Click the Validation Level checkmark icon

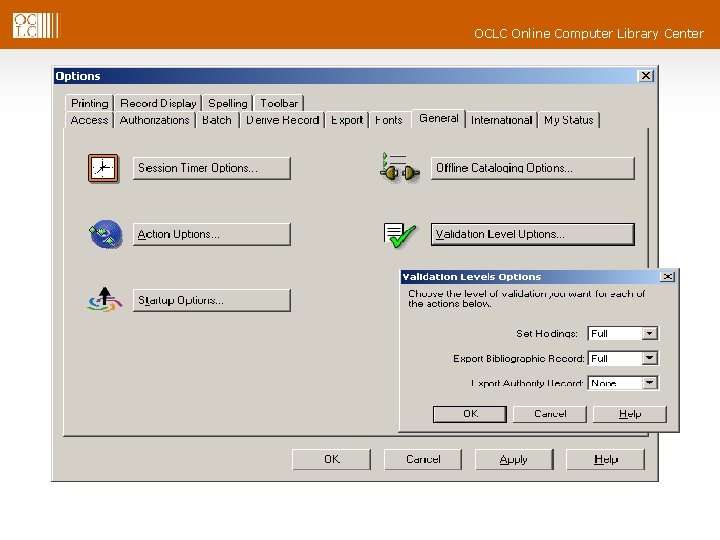pyautogui.click(x=399, y=235)
